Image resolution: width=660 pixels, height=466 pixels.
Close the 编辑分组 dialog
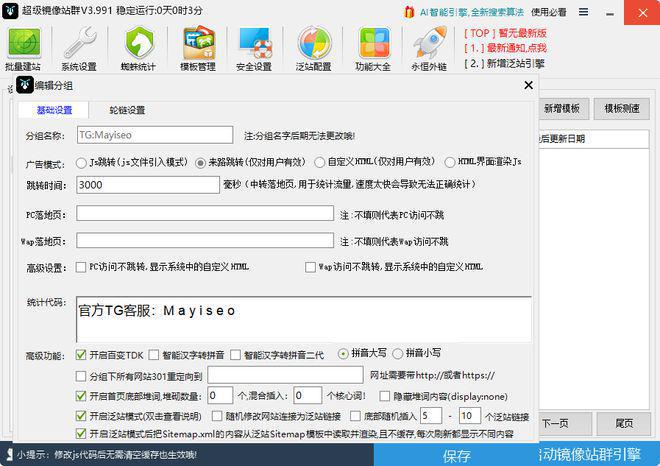[527, 86]
